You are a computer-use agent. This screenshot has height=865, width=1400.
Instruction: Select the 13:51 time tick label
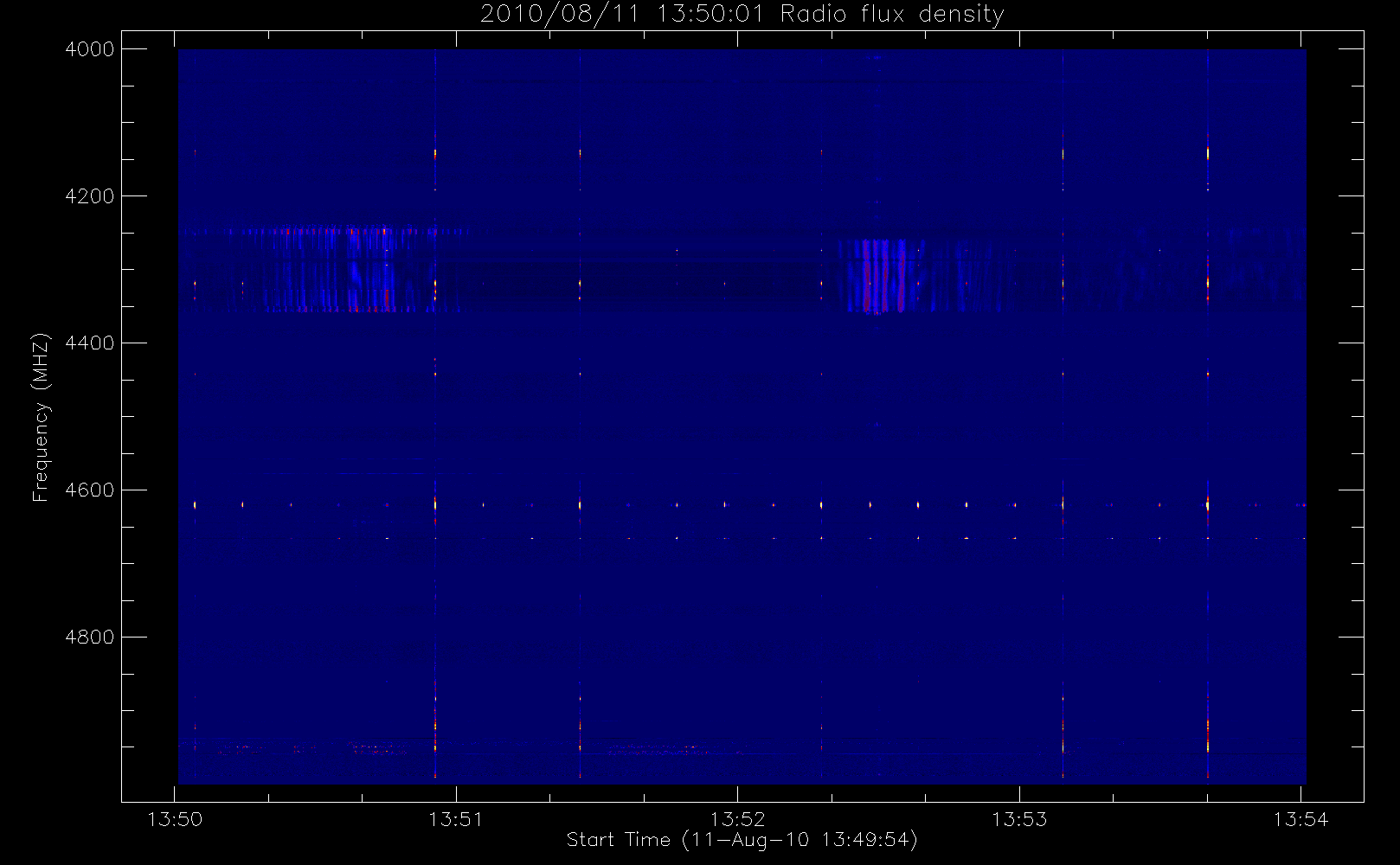pos(456,819)
